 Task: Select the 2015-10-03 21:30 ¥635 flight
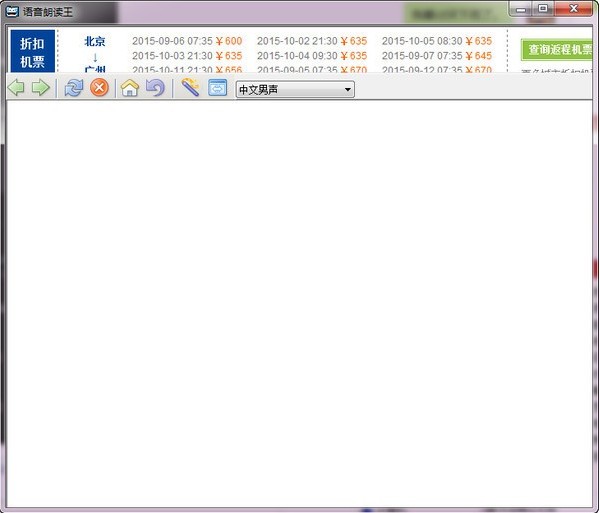point(187,56)
